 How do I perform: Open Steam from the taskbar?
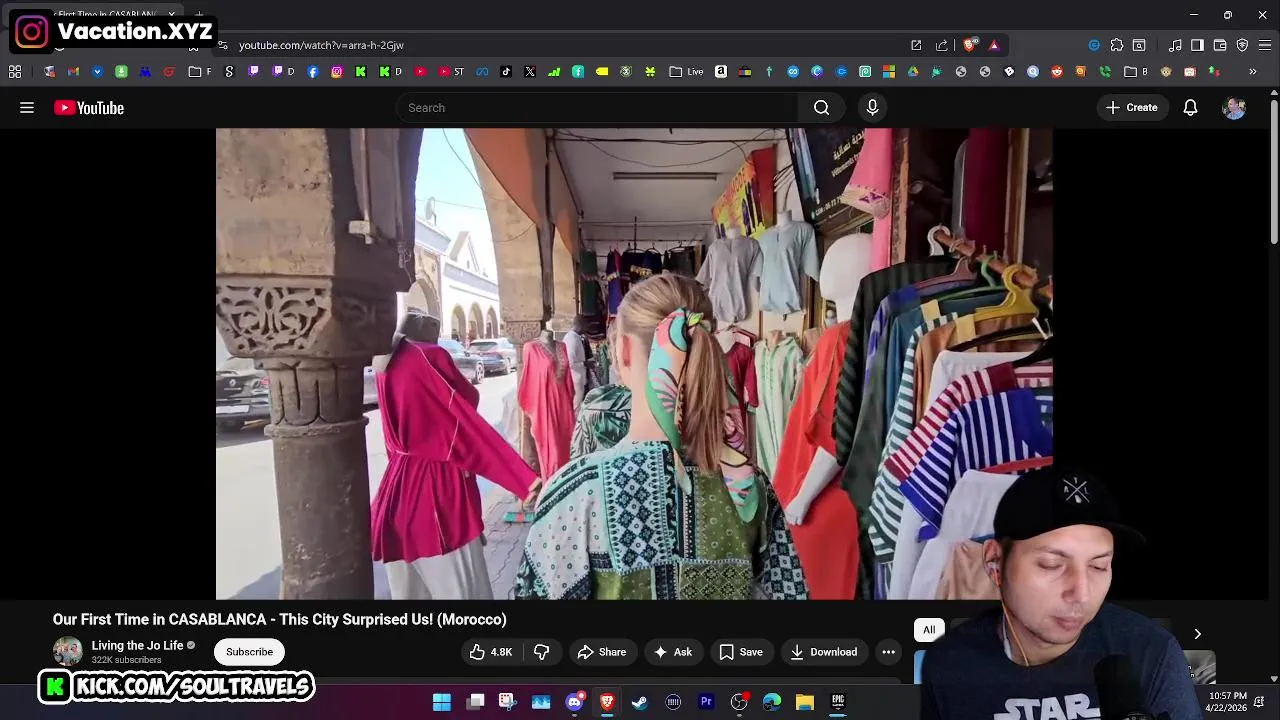tap(640, 702)
